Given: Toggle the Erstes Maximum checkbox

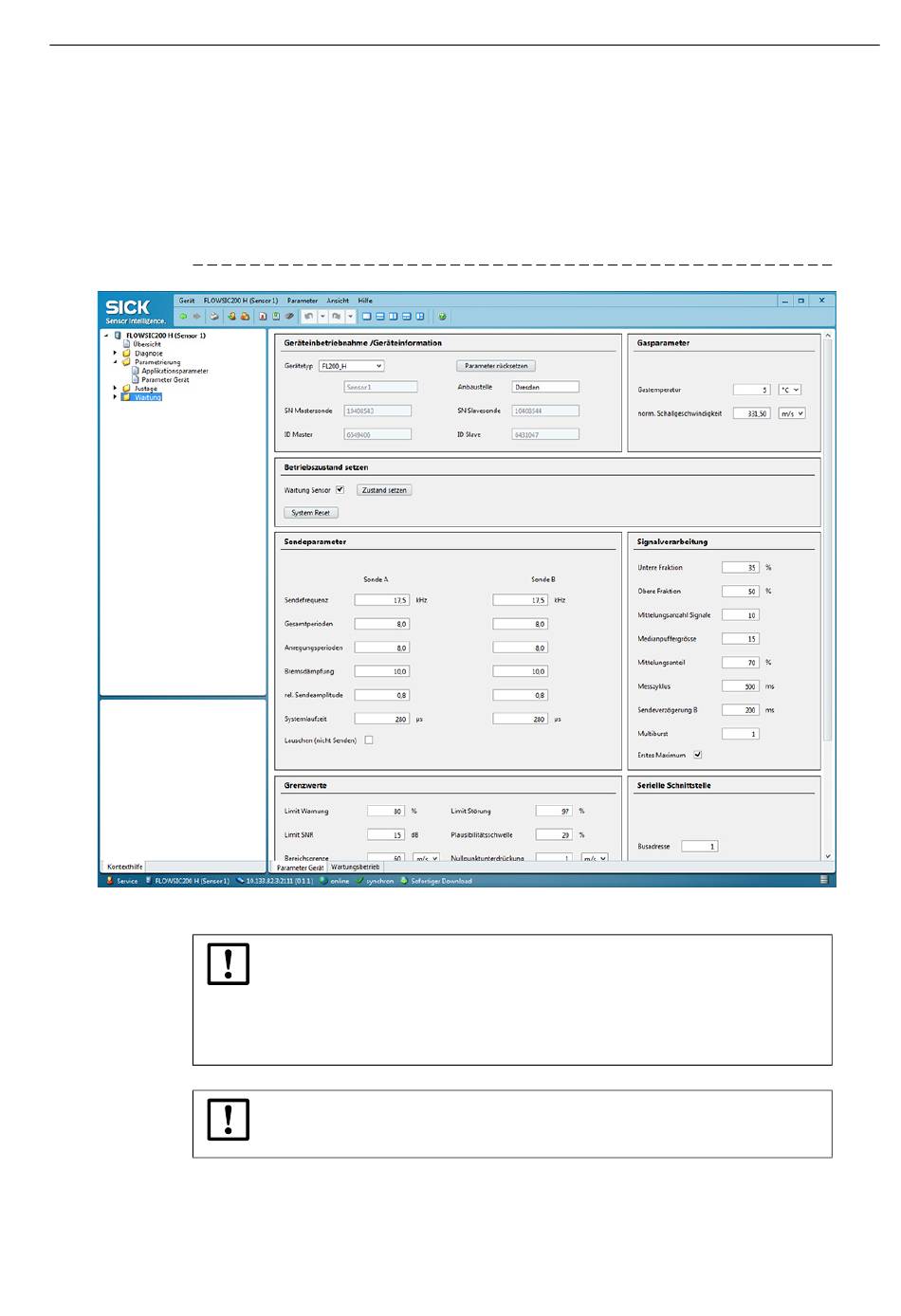Looking at the screenshot, I should [x=697, y=756].
